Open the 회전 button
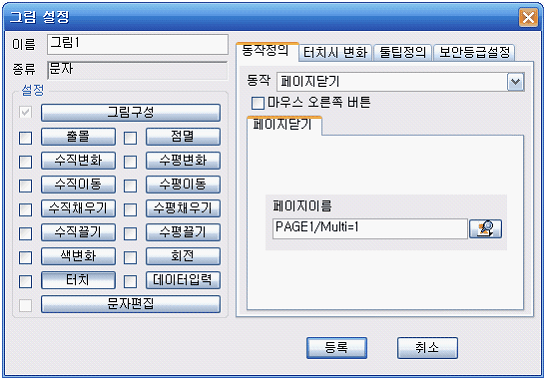 183,256
